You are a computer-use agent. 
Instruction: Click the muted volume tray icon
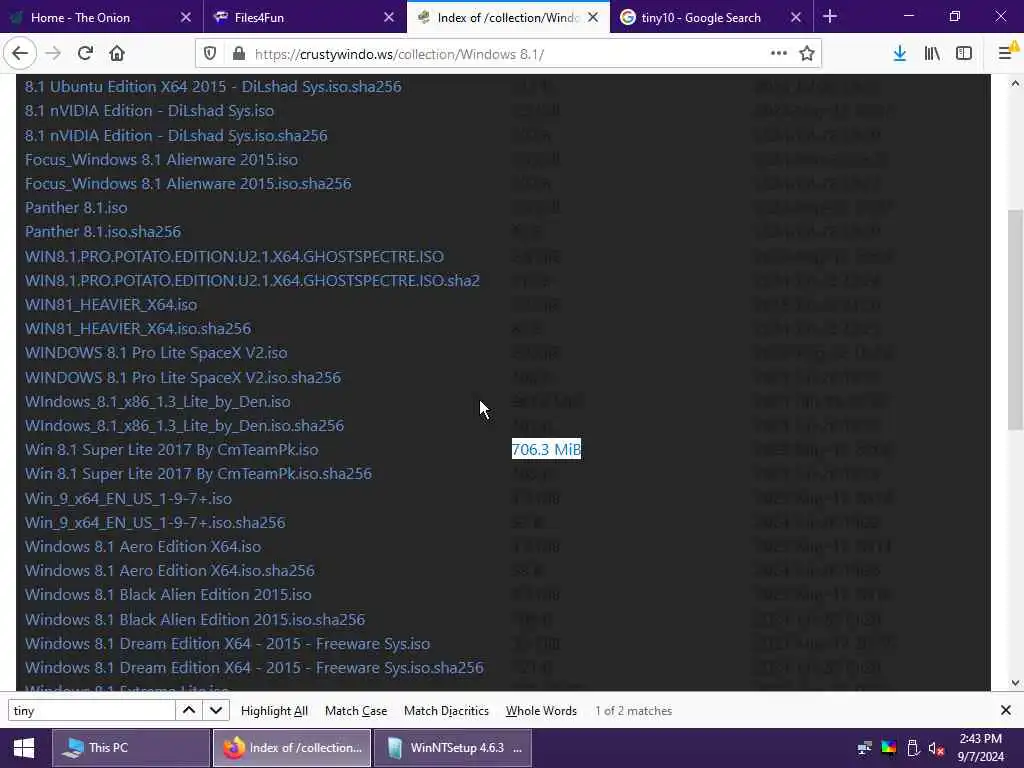tap(936, 748)
